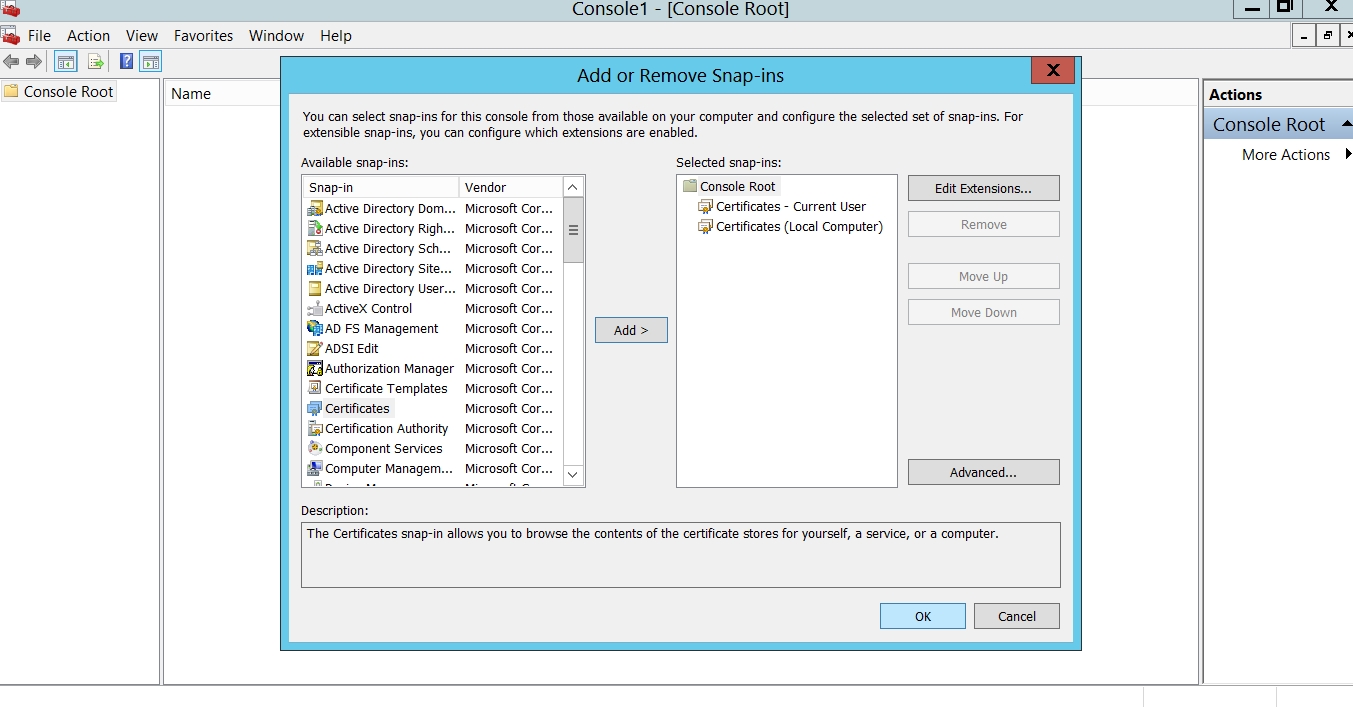Viewport: 1353px width, 707px height.
Task: Select Certificates - Current User entry
Action: 790,207
